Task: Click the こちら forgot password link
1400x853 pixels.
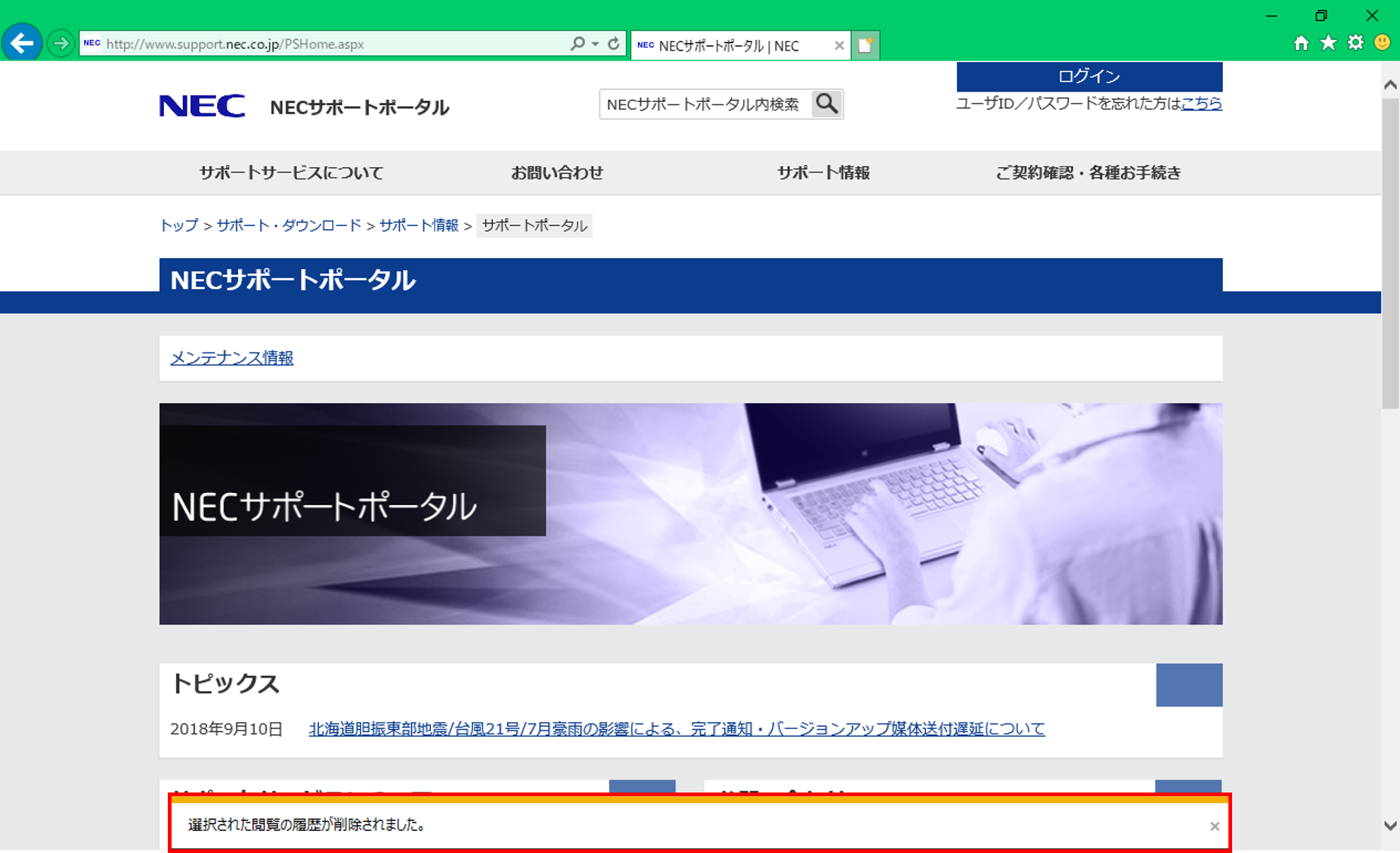Action: tap(1201, 104)
